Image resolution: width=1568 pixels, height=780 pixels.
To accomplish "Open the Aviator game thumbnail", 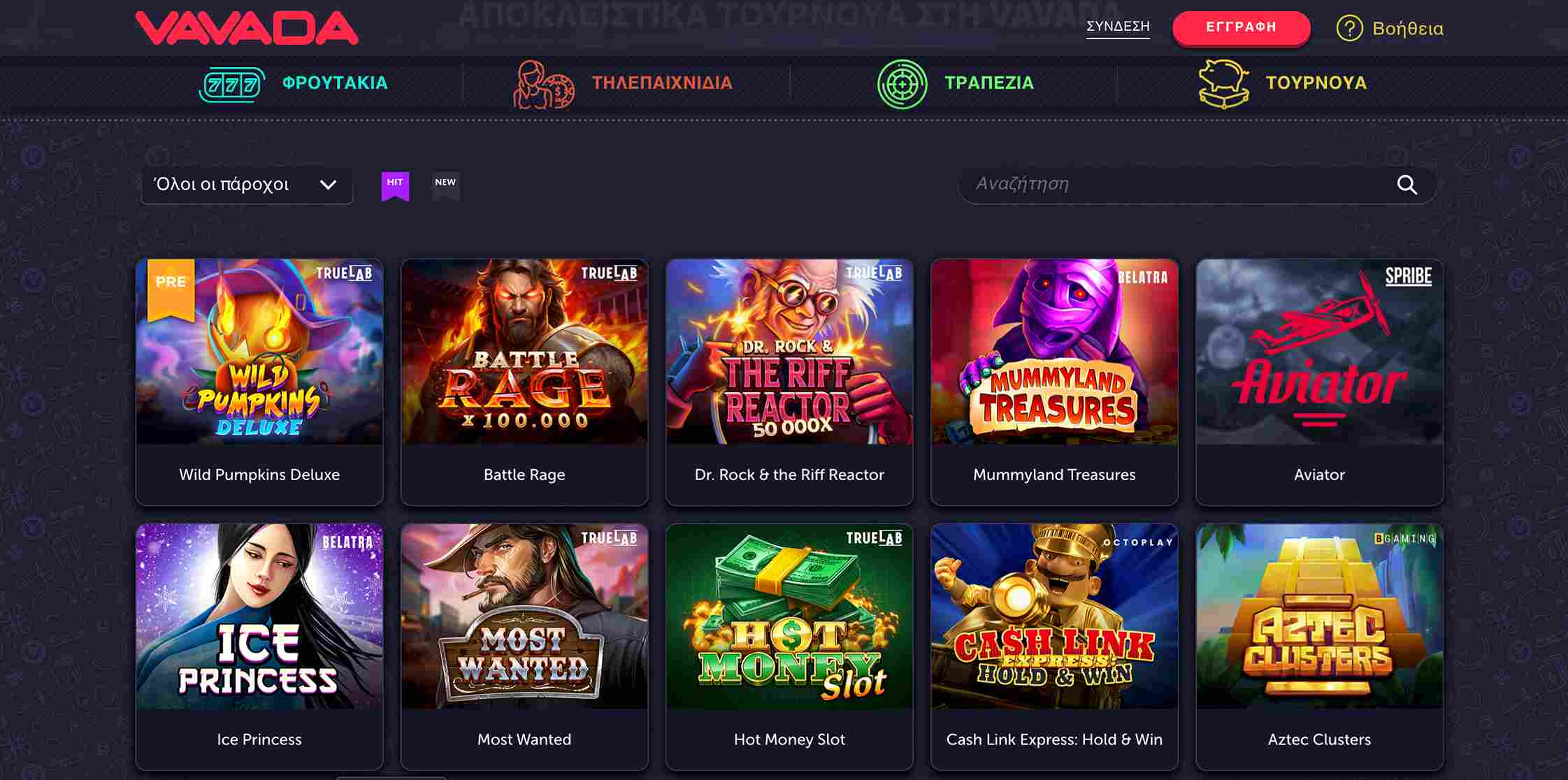I will [x=1319, y=352].
